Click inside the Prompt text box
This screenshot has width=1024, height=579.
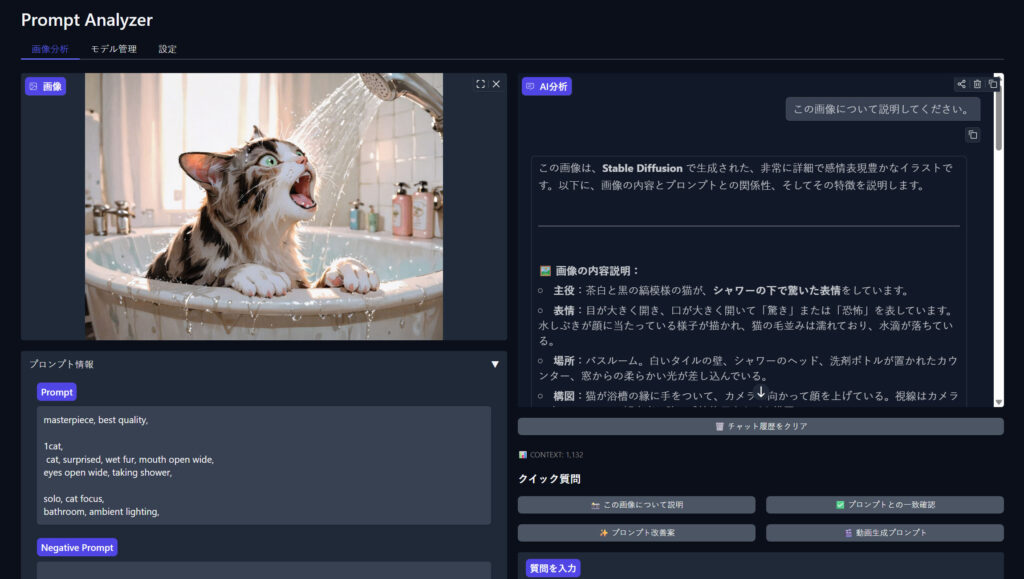[264, 465]
